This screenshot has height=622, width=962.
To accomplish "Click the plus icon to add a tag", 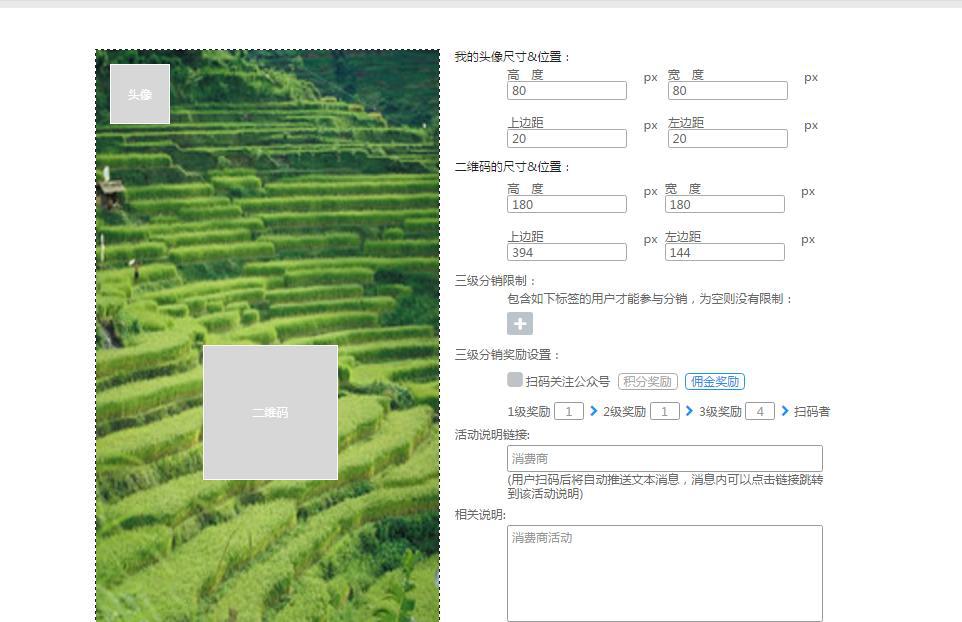I will pos(520,323).
